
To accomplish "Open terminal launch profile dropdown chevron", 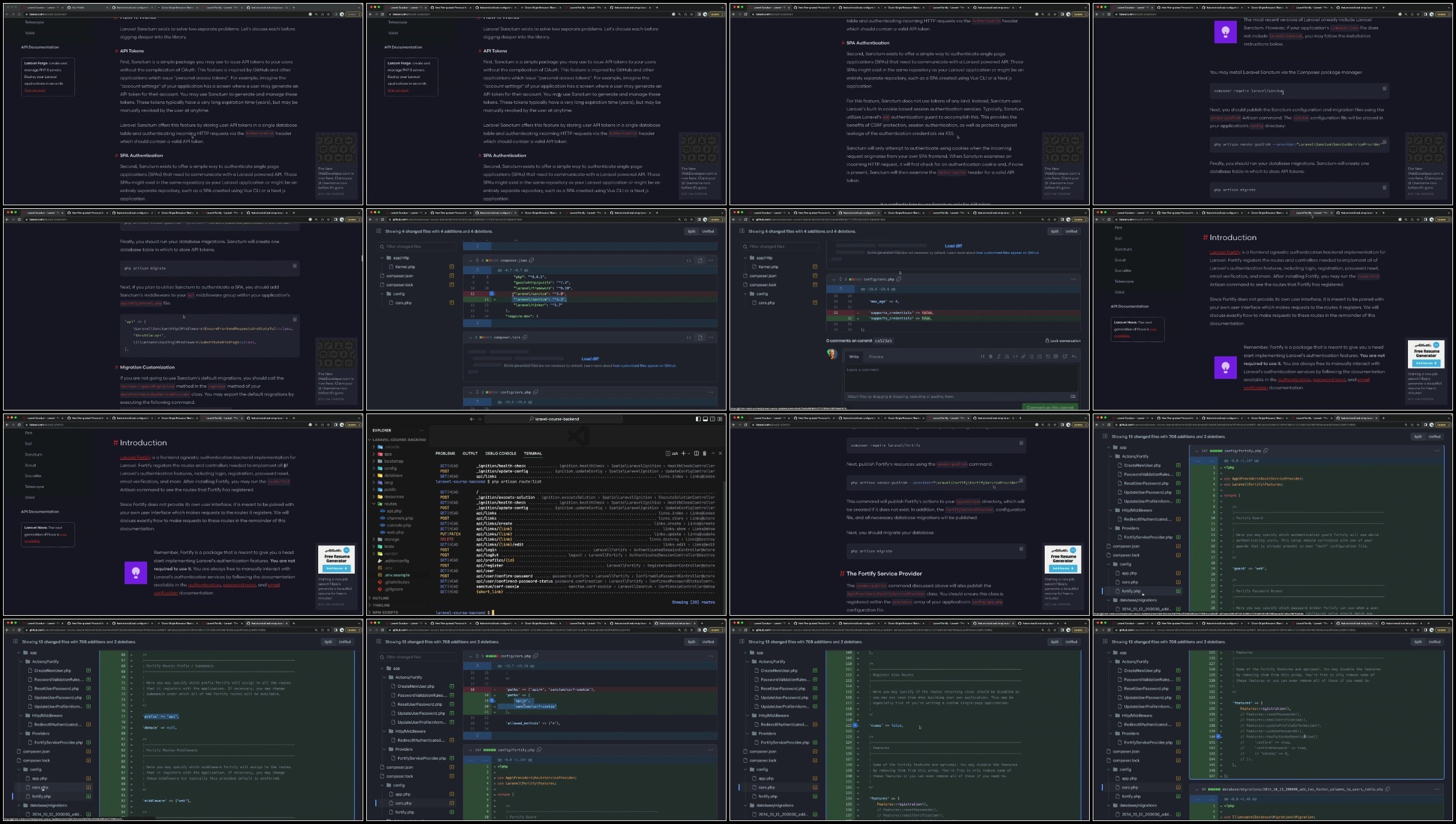I will click(689, 454).
